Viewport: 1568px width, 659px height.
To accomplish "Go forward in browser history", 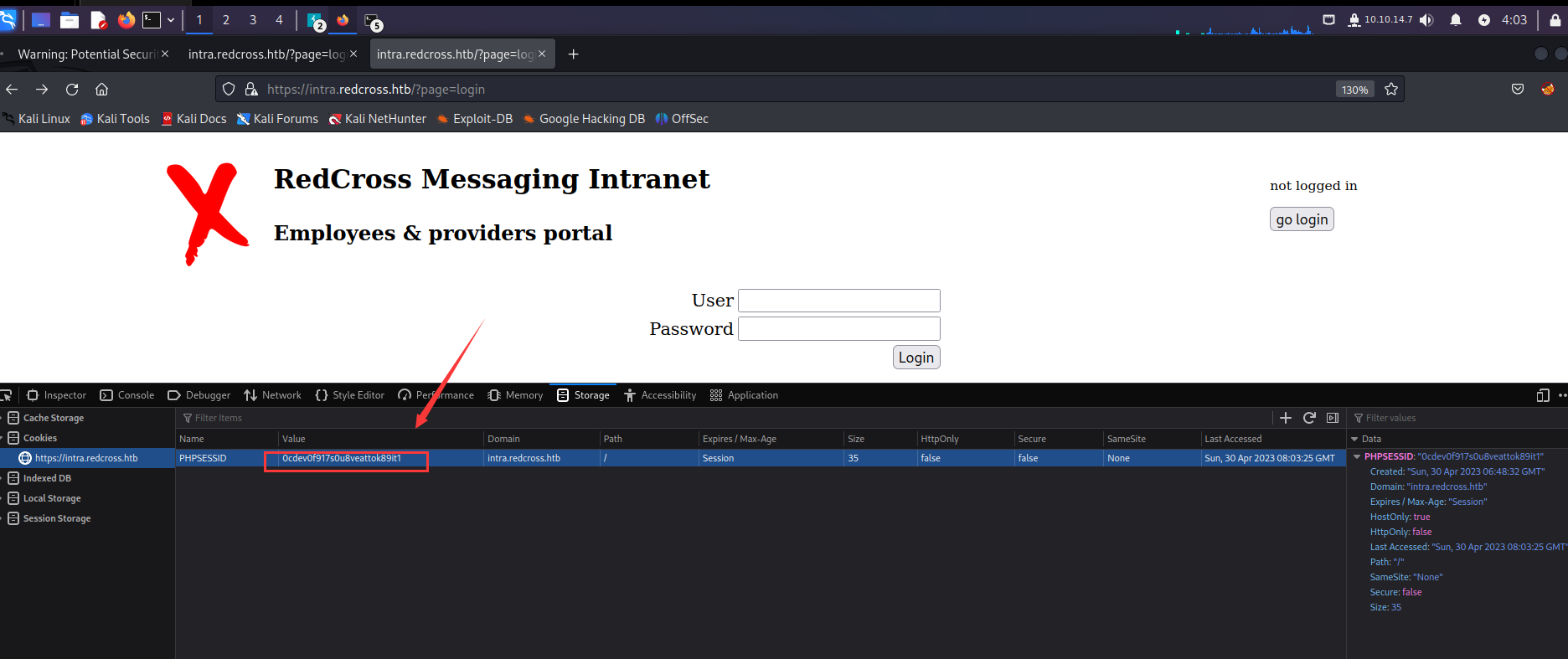I will pyautogui.click(x=42, y=89).
